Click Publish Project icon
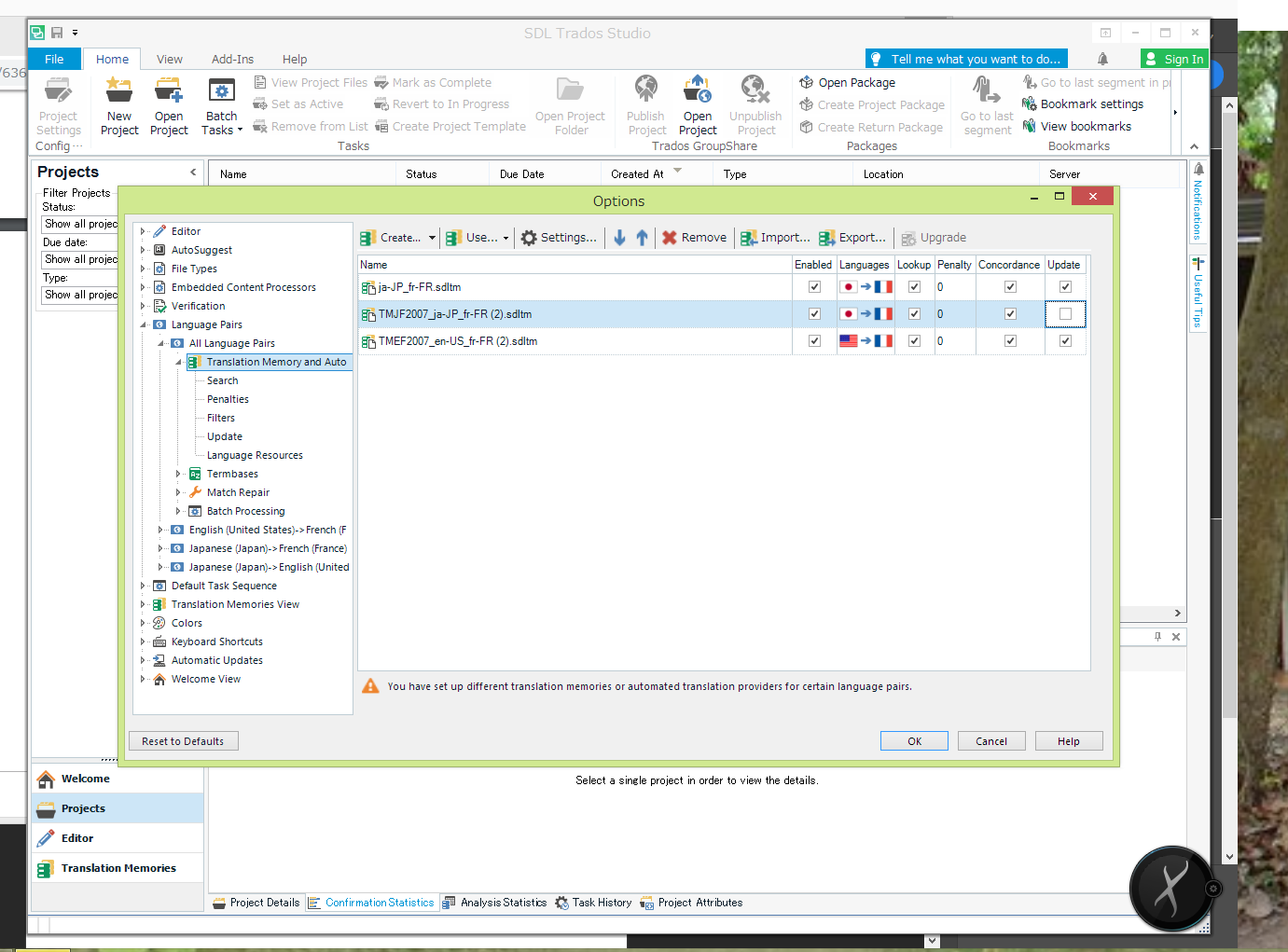The image size is (1288, 952). tap(645, 90)
